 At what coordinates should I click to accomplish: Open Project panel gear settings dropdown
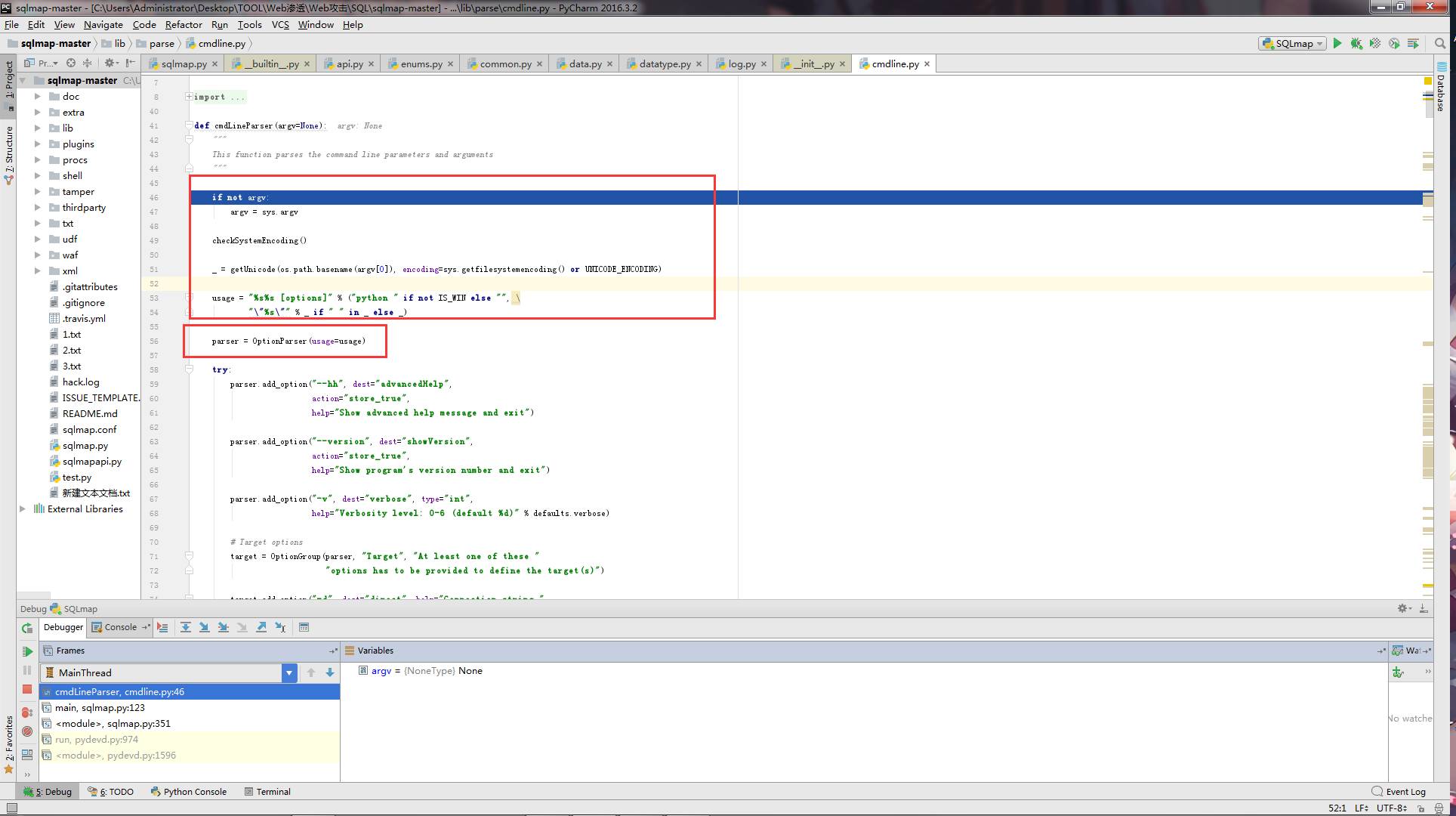(x=111, y=63)
